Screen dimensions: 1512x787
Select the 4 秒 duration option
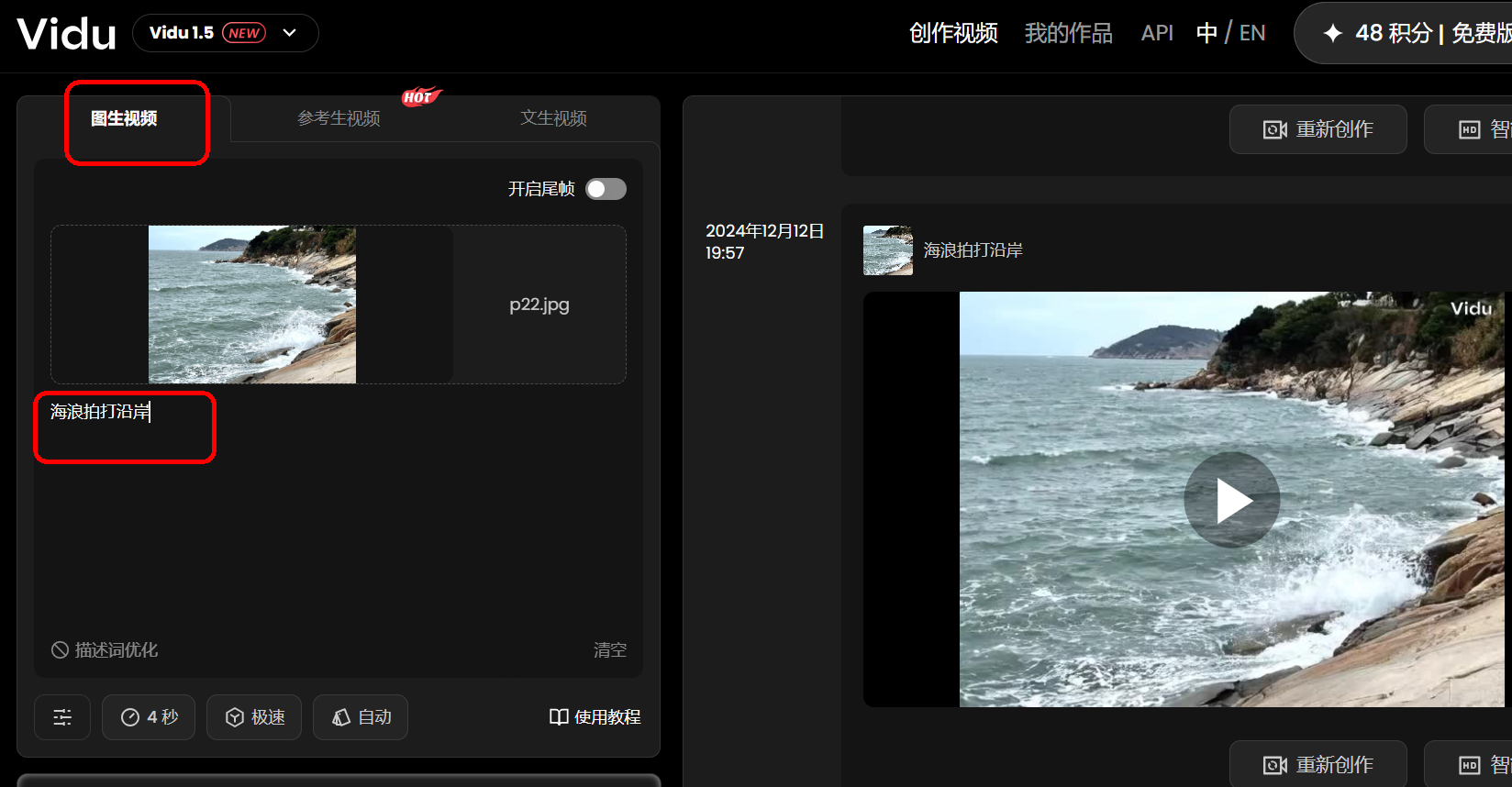tap(149, 717)
